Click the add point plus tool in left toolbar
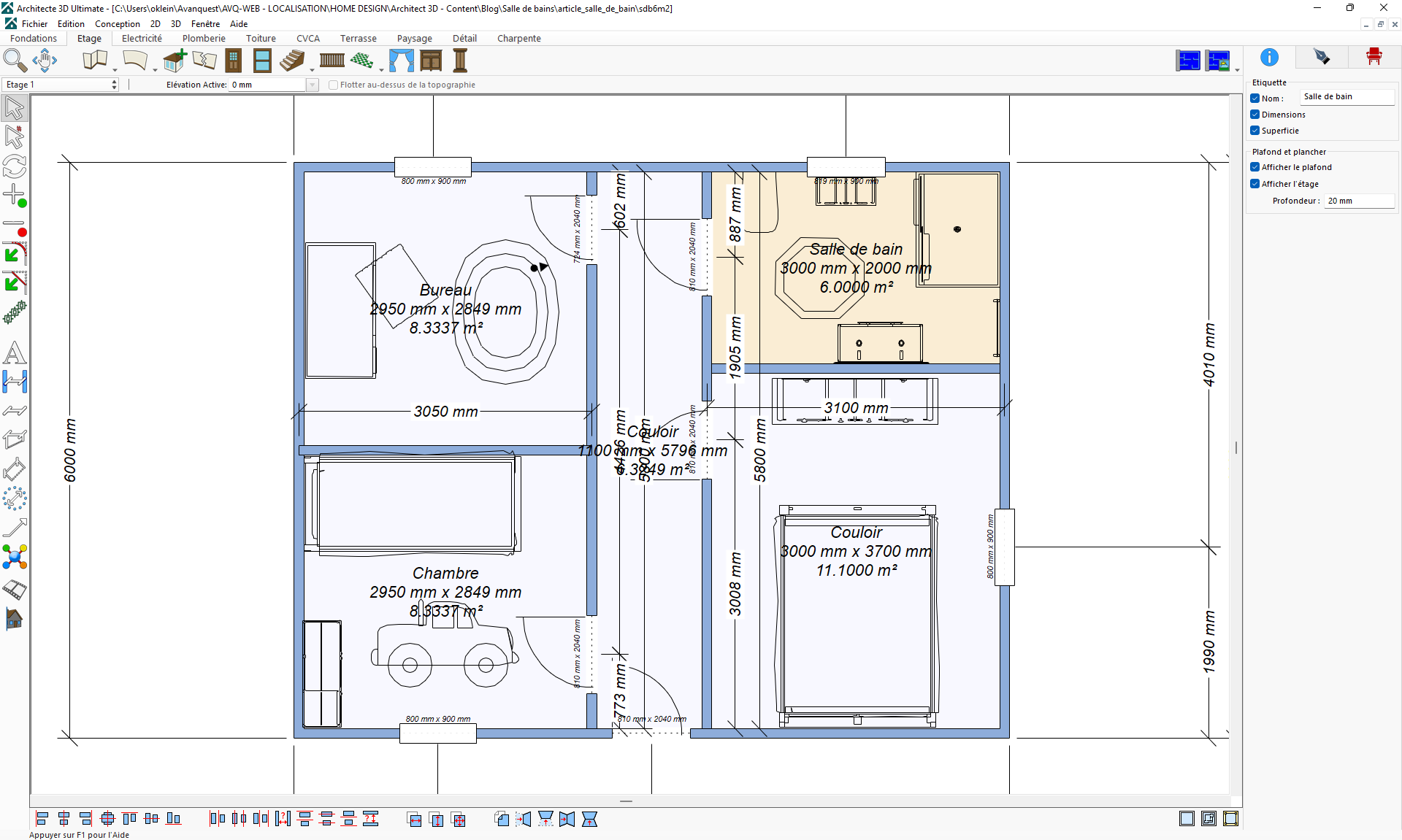 [x=15, y=196]
